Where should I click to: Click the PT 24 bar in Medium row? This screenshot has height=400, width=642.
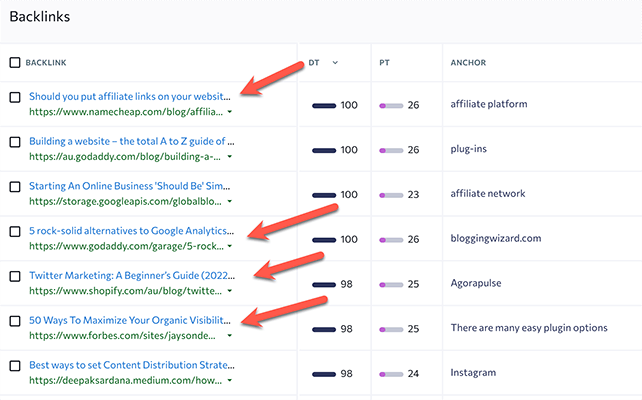391,373
